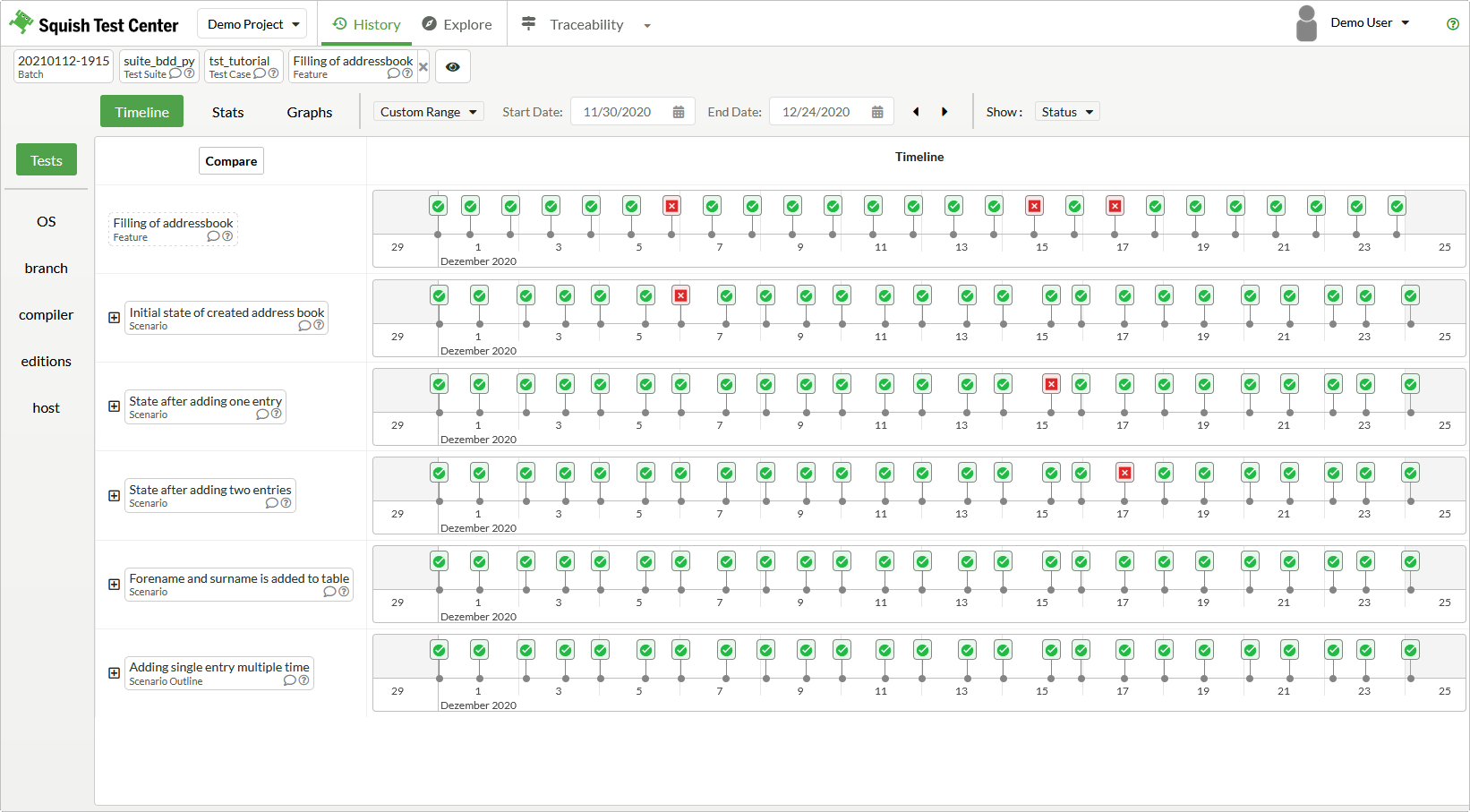The image size is (1470, 812).
Task: Open the Demo Project dropdown
Action: 252,24
